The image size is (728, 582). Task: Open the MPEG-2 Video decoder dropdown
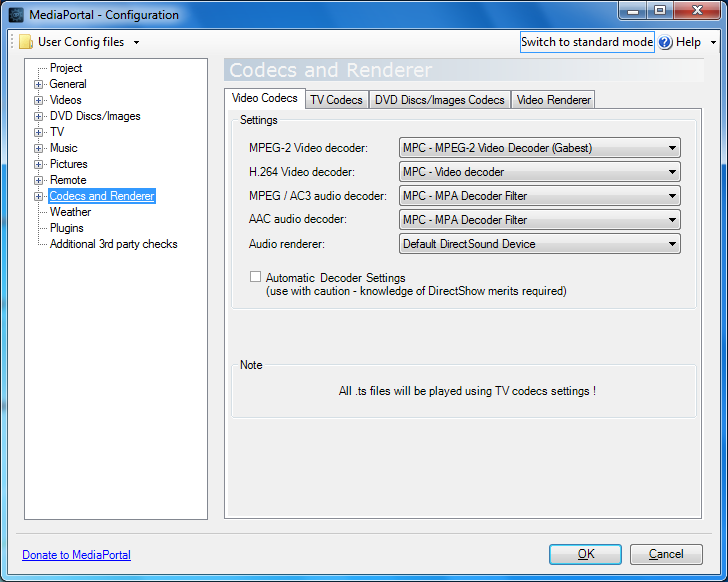pos(539,148)
